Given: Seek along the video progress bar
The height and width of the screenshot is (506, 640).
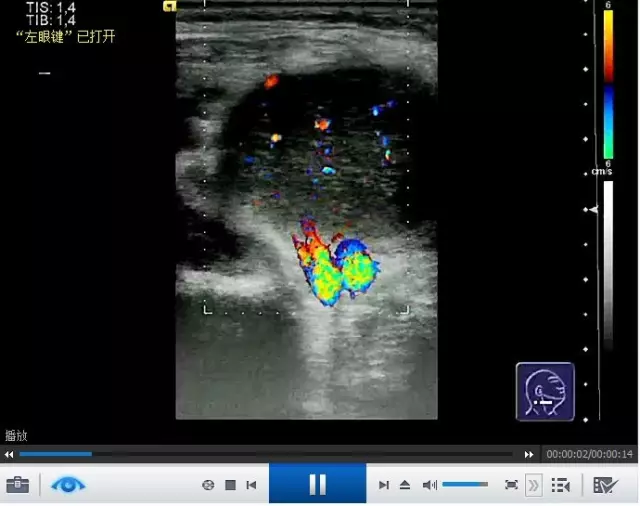Looking at the screenshot, I should tap(270, 455).
